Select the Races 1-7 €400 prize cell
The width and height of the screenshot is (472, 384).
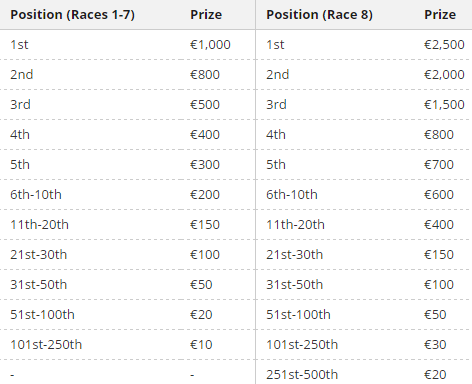click(x=205, y=135)
